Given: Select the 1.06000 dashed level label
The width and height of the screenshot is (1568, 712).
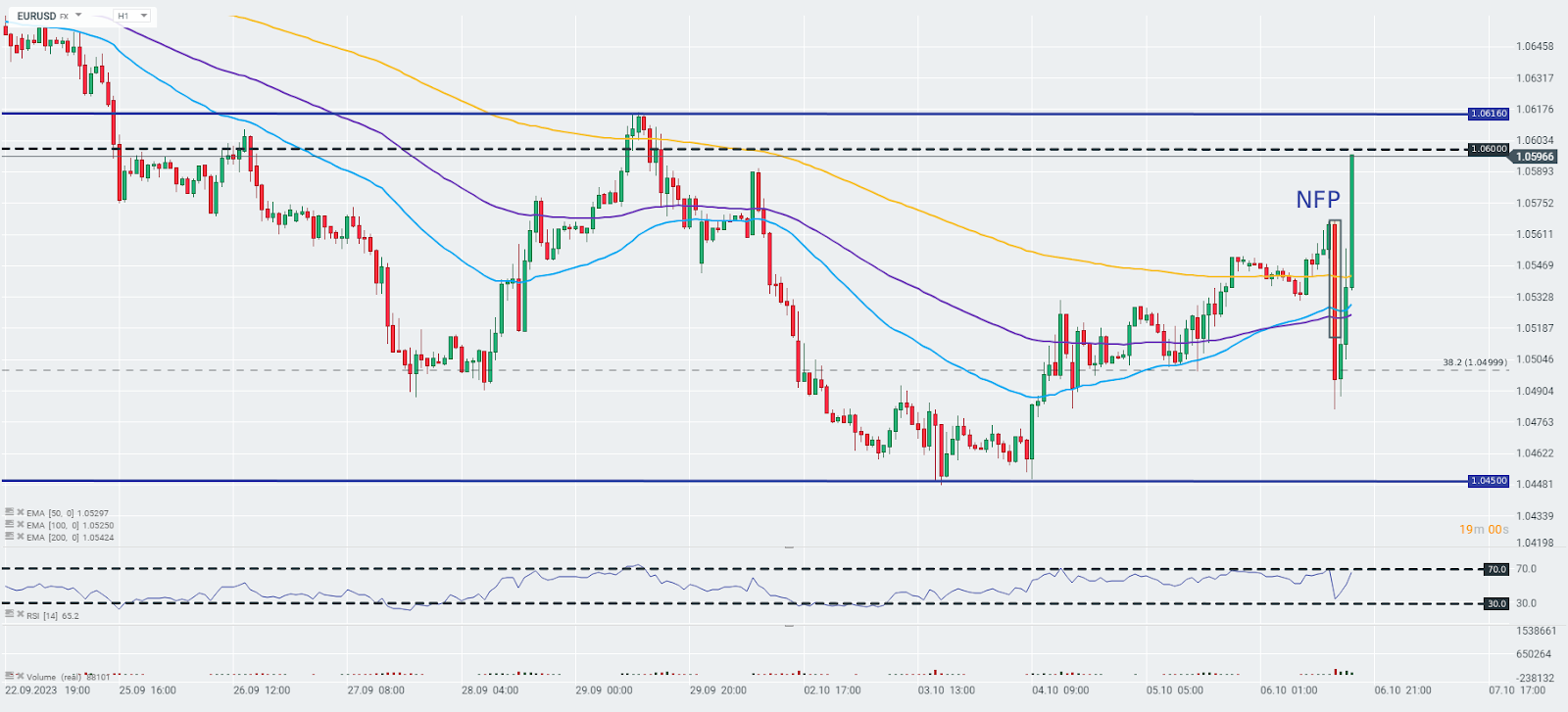Looking at the screenshot, I should click(1489, 149).
